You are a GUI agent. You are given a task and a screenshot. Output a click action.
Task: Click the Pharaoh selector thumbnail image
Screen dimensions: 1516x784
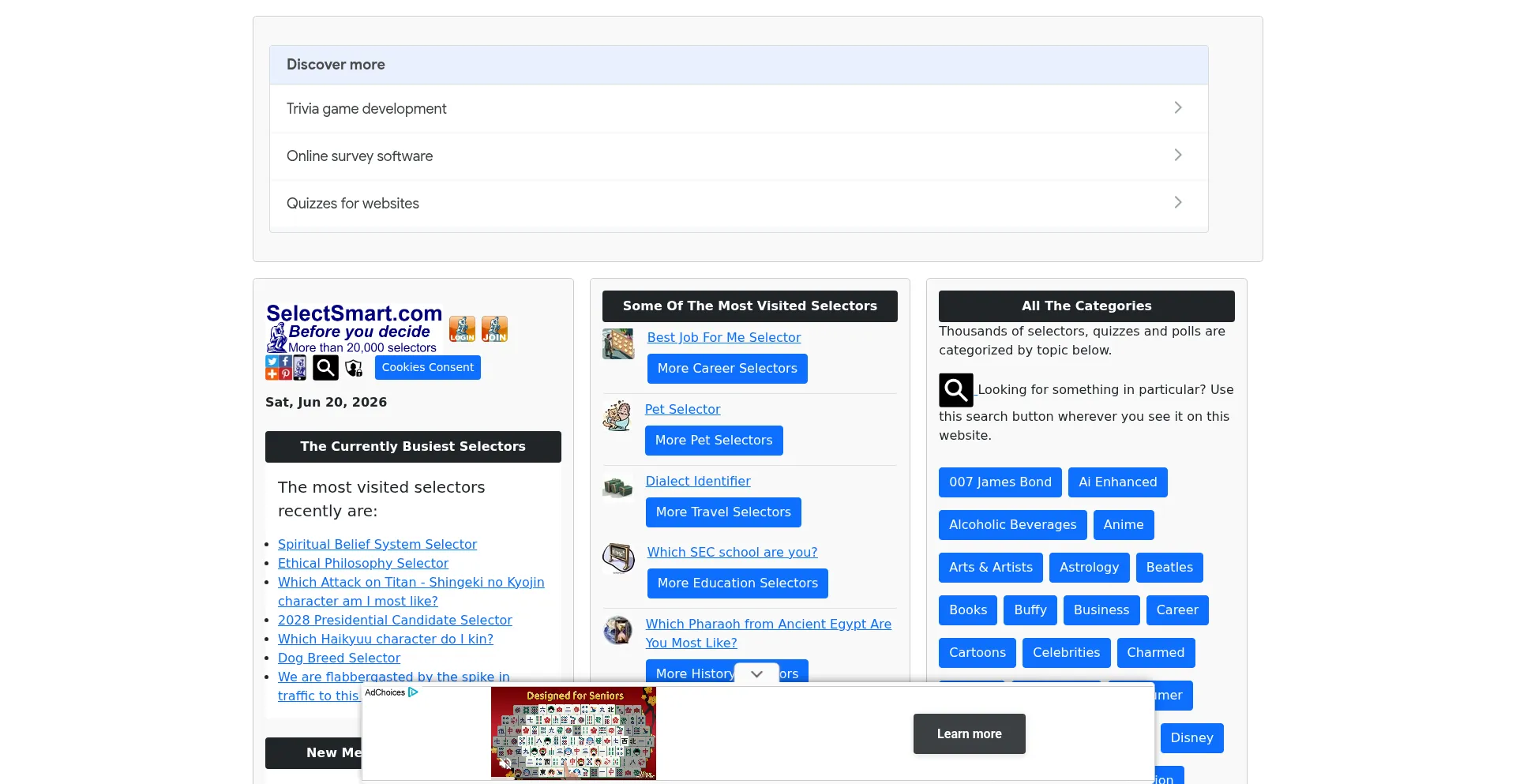tap(617, 630)
